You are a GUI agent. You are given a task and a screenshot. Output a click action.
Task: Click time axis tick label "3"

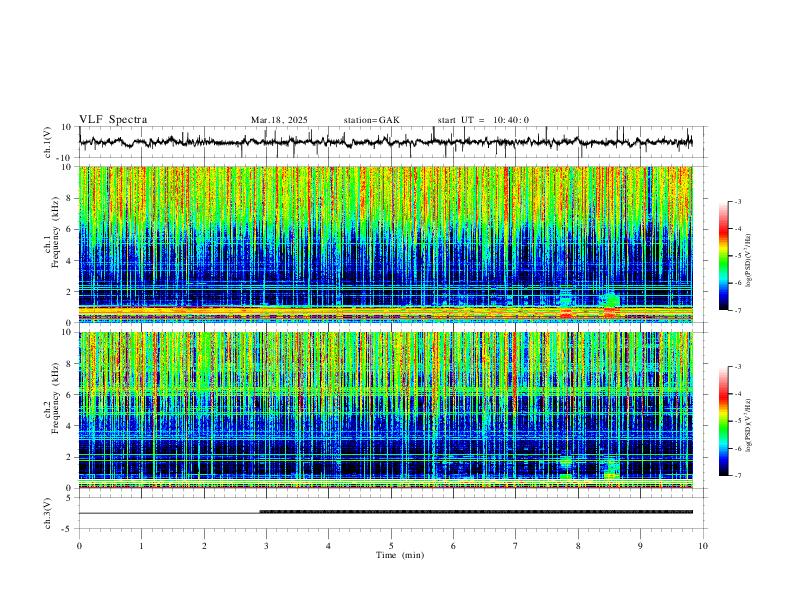click(266, 546)
